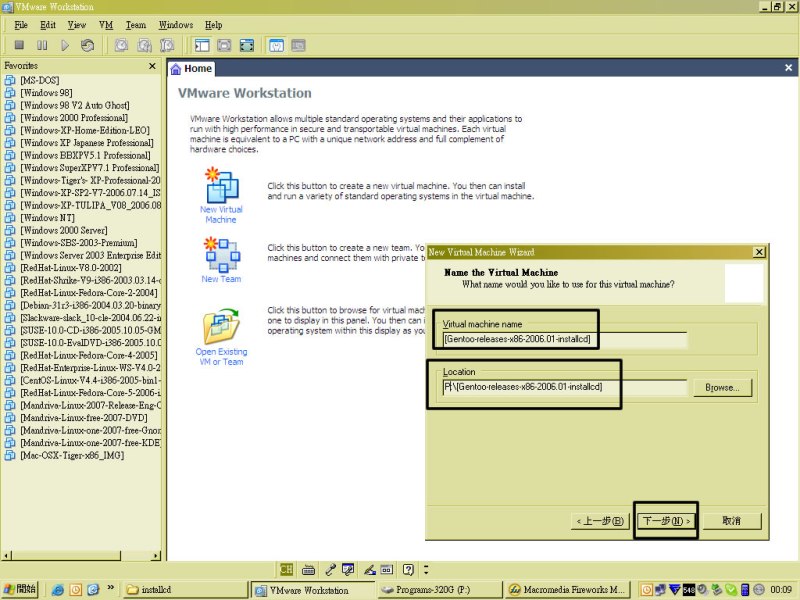Click the 取消 cancel button

732,521
